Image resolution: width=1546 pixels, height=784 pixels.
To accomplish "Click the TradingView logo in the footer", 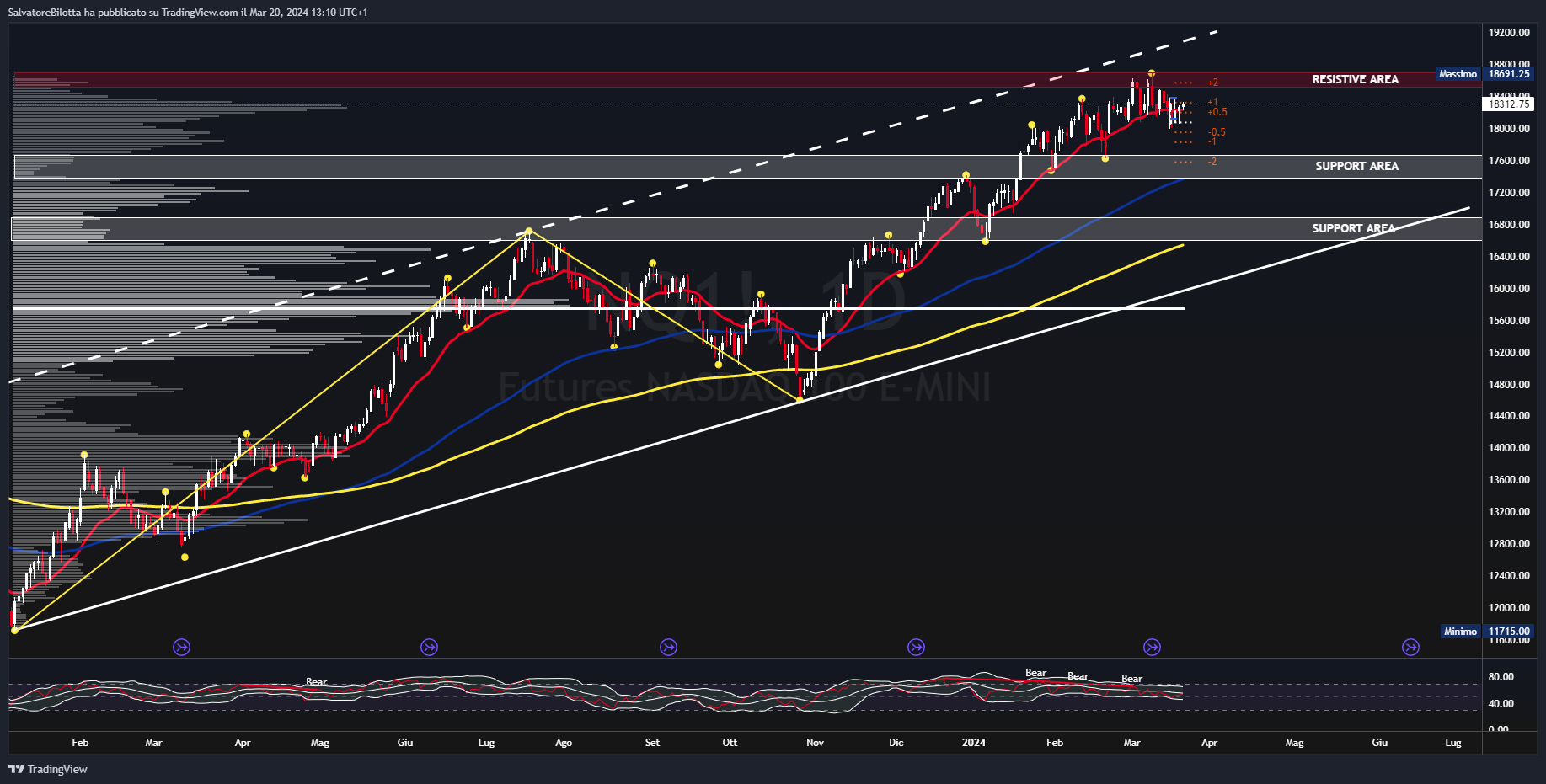I will pos(48,769).
